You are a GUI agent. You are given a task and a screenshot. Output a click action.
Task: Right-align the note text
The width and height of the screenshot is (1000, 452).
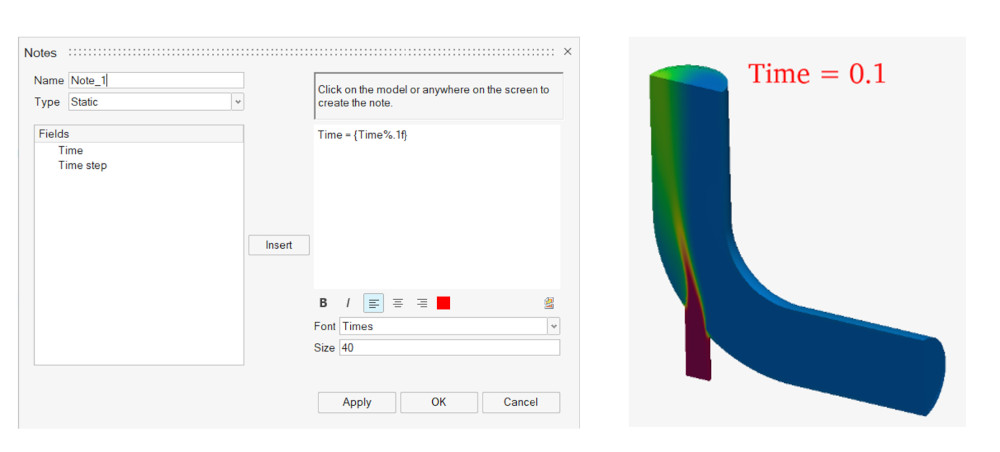click(x=422, y=303)
